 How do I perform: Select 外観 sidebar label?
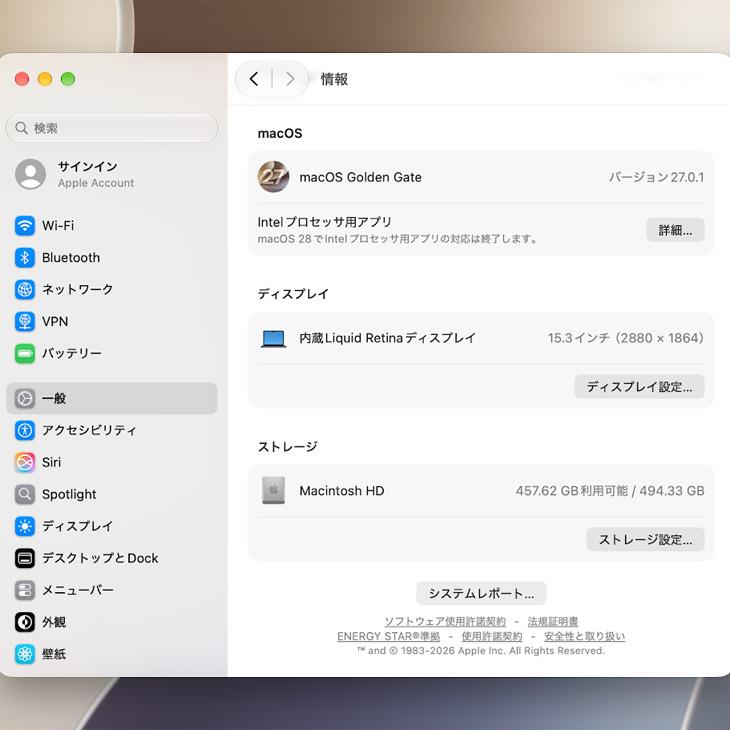(54, 622)
